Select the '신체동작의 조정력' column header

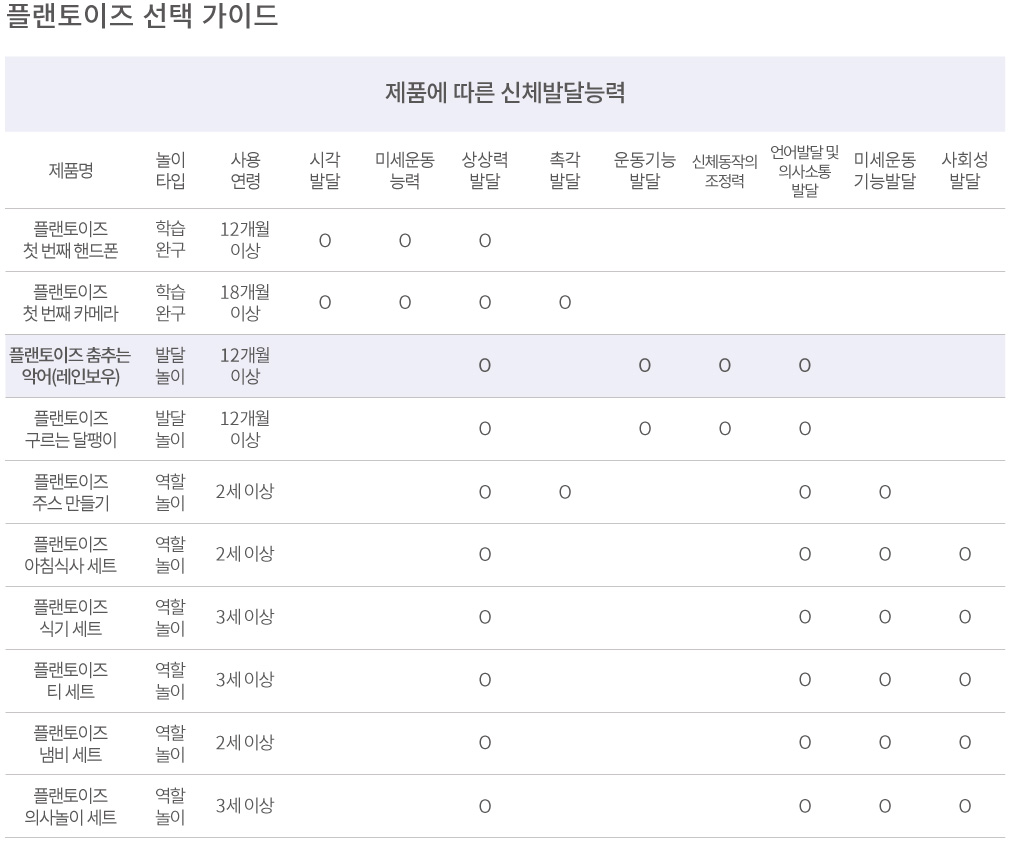click(725, 171)
